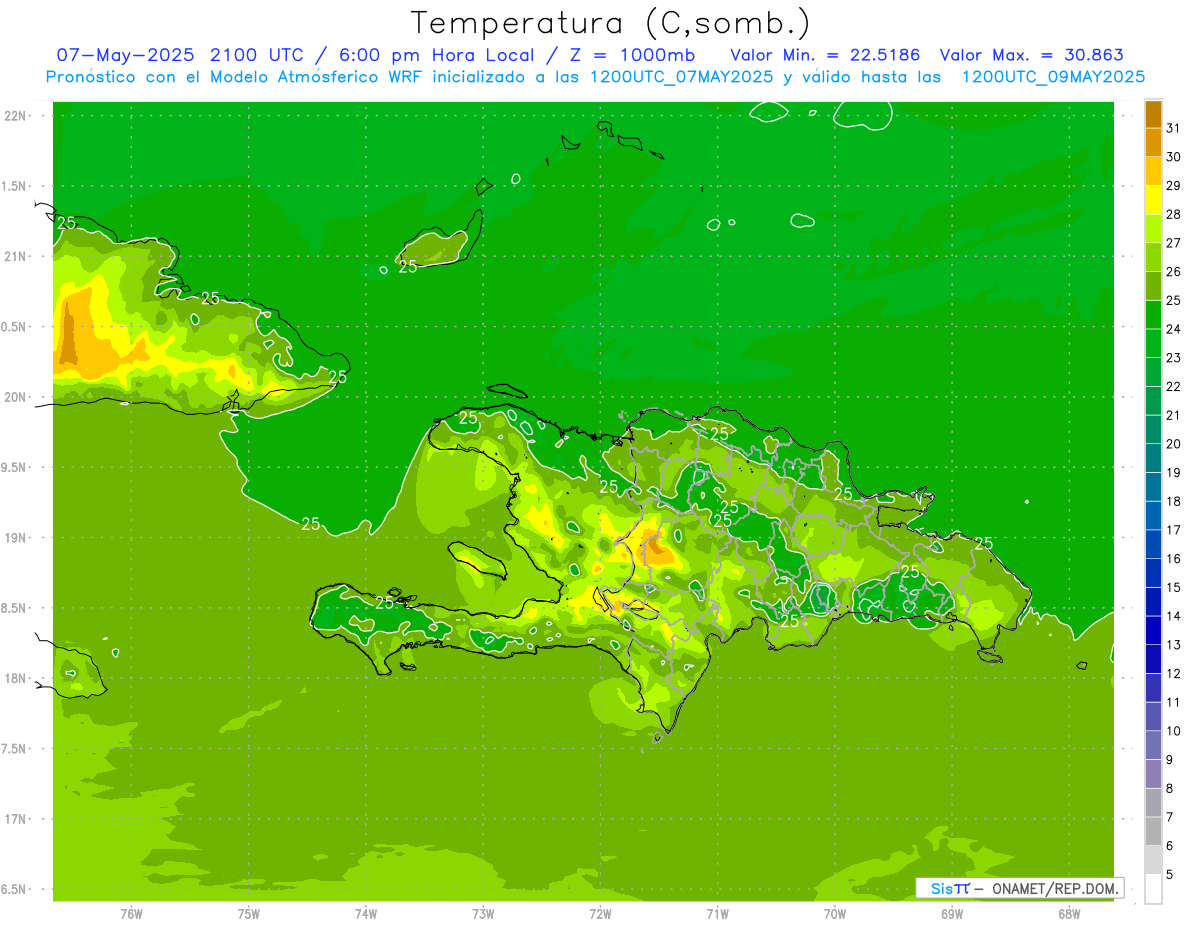
Task: Click the end validity time '1200UTC_09MAY2025'
Action: 1053,77
